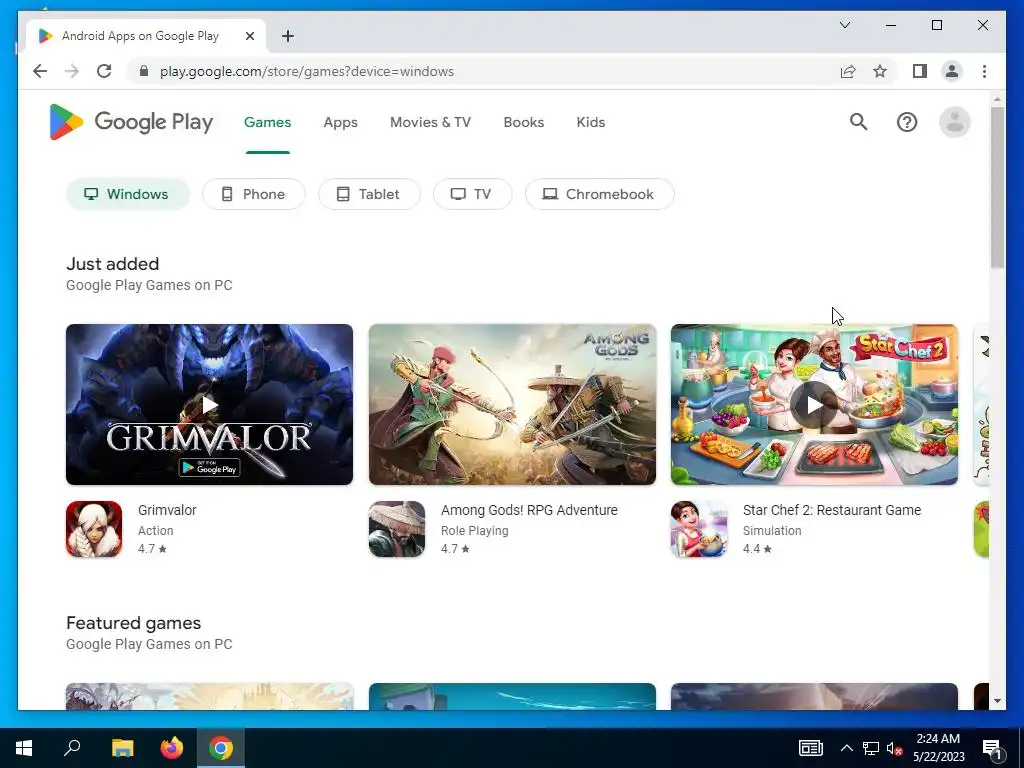
Task: Click the page vertical scrollbar thumb
Action: click(997, 187)
